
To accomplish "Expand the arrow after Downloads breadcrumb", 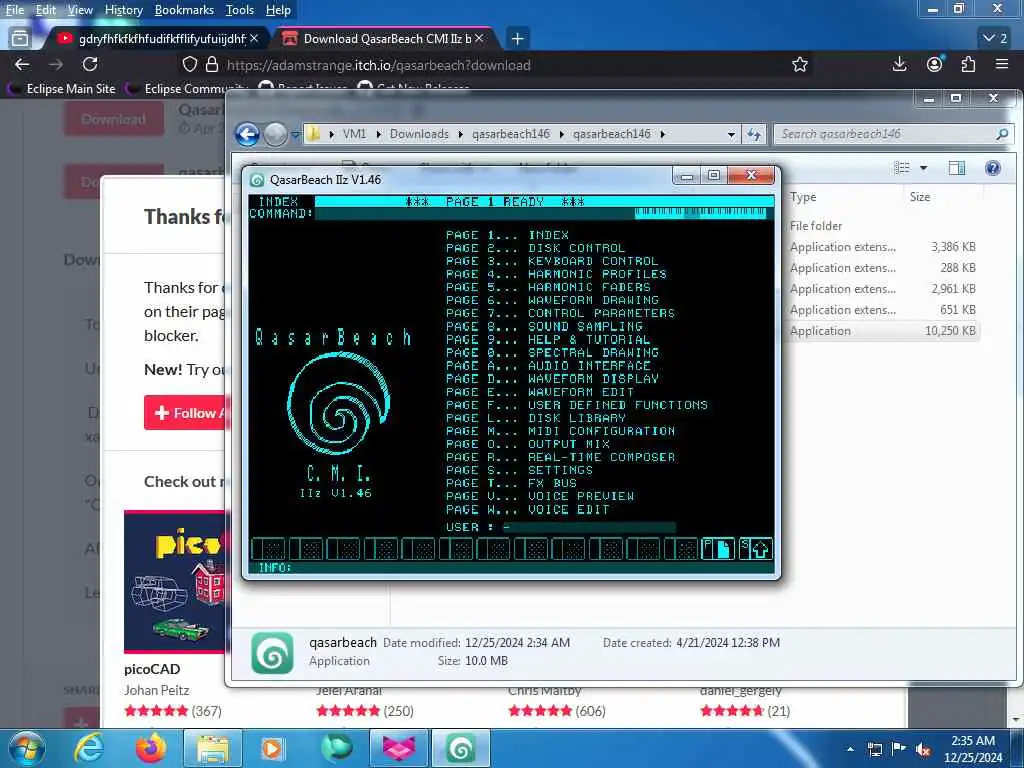I will 460,135.
